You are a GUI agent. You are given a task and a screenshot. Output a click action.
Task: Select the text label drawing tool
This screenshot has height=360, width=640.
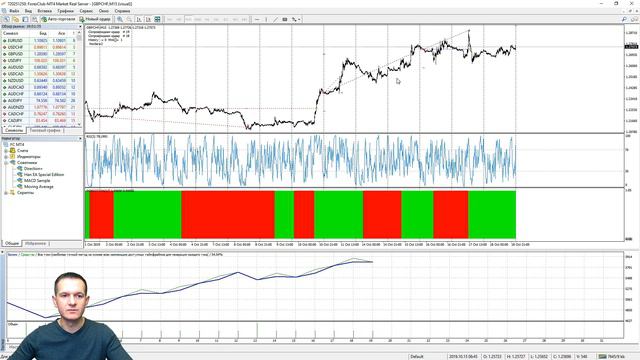[285, 19]
